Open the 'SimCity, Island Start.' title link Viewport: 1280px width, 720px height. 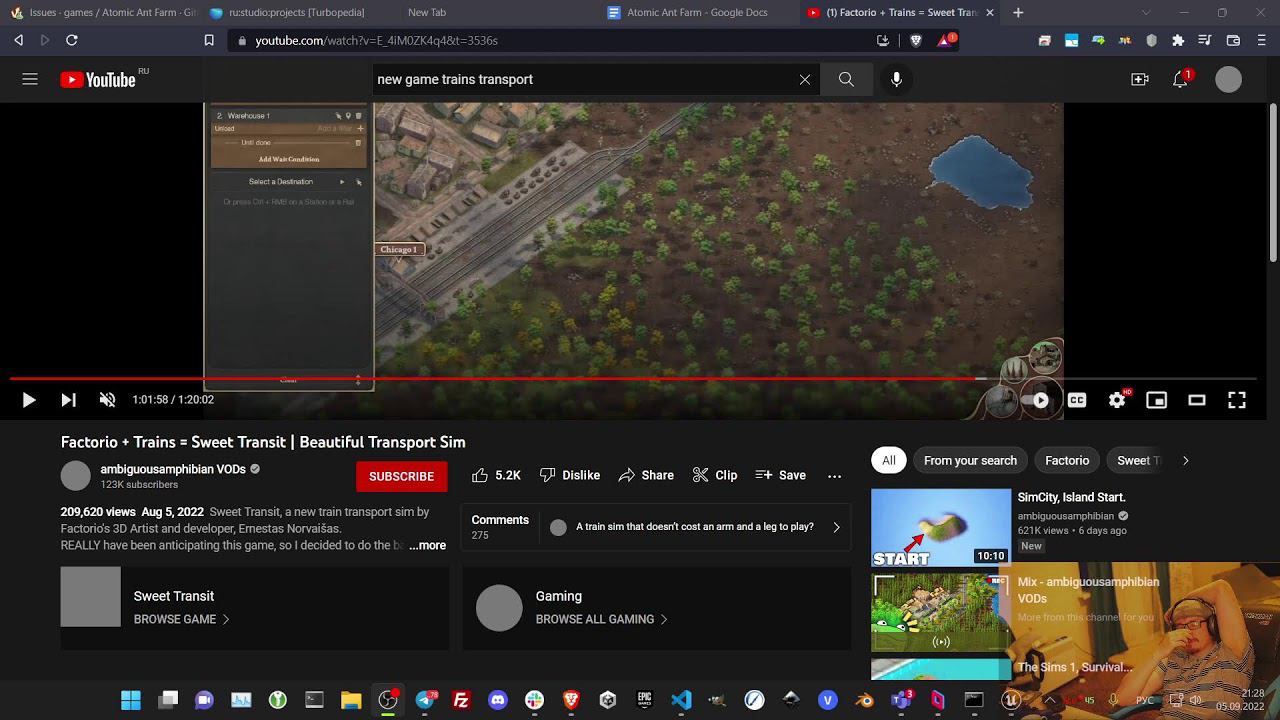coord(1071,497)
